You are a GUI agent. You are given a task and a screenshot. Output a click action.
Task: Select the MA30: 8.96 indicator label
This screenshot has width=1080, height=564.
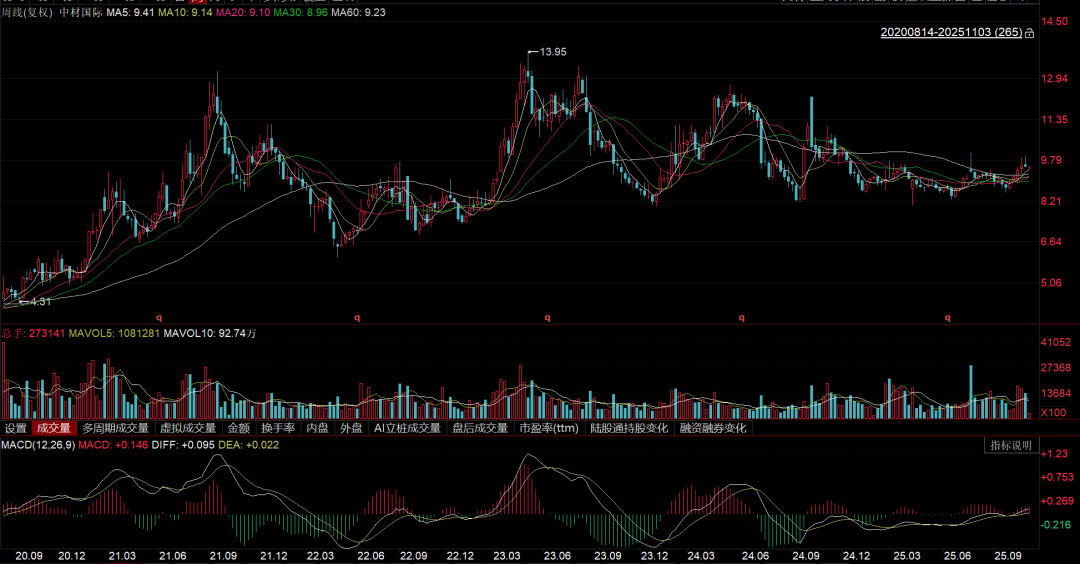[300, 12]
